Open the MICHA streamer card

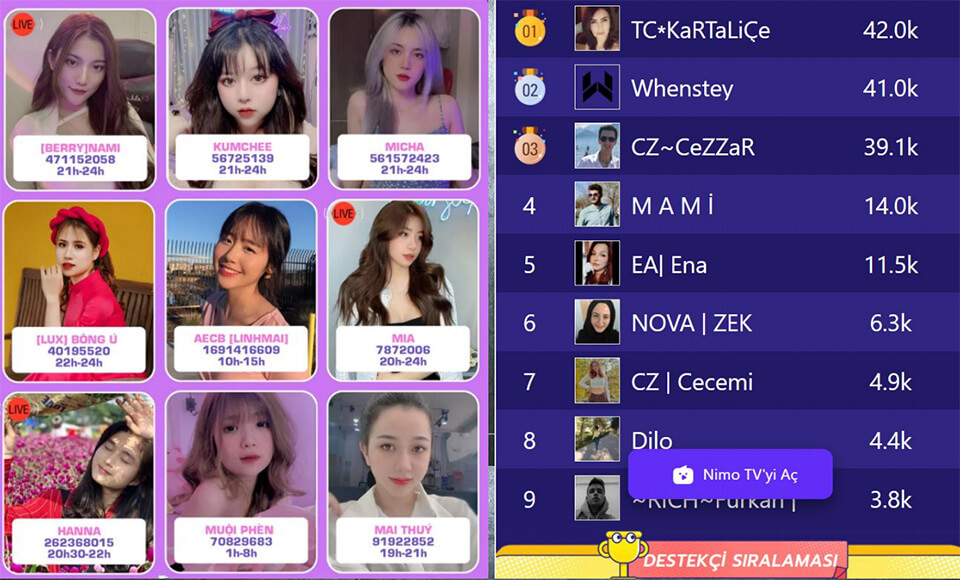pyautogui.click(x=404, y=99)
